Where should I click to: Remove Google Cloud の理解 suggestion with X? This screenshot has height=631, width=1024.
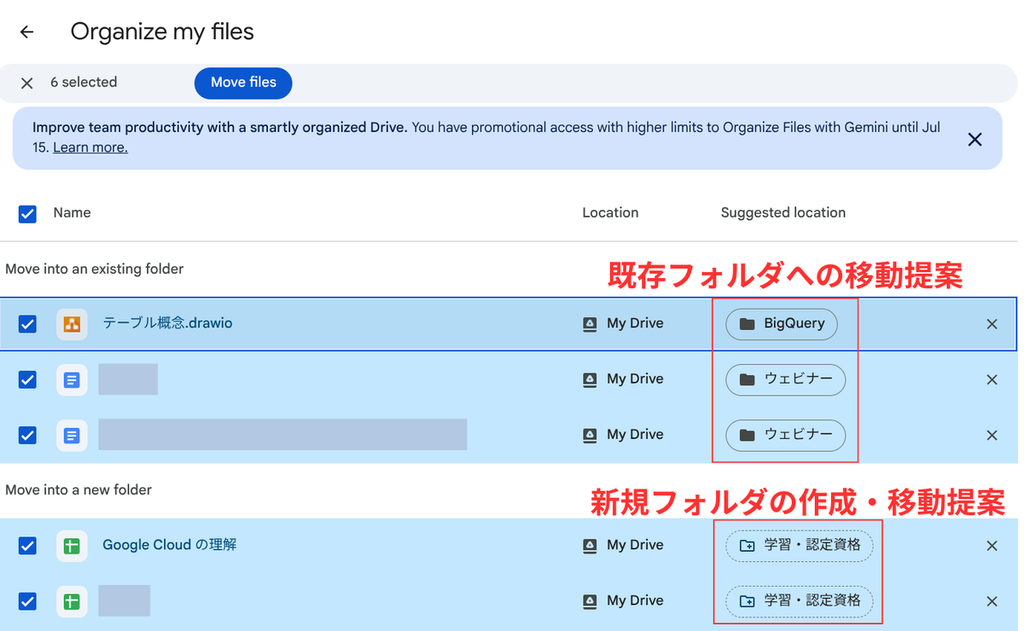point(991,545)
